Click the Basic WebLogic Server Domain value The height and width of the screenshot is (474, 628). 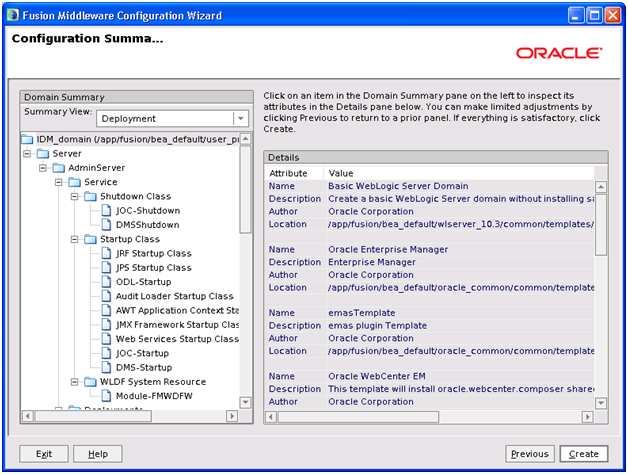click(398, 186)
